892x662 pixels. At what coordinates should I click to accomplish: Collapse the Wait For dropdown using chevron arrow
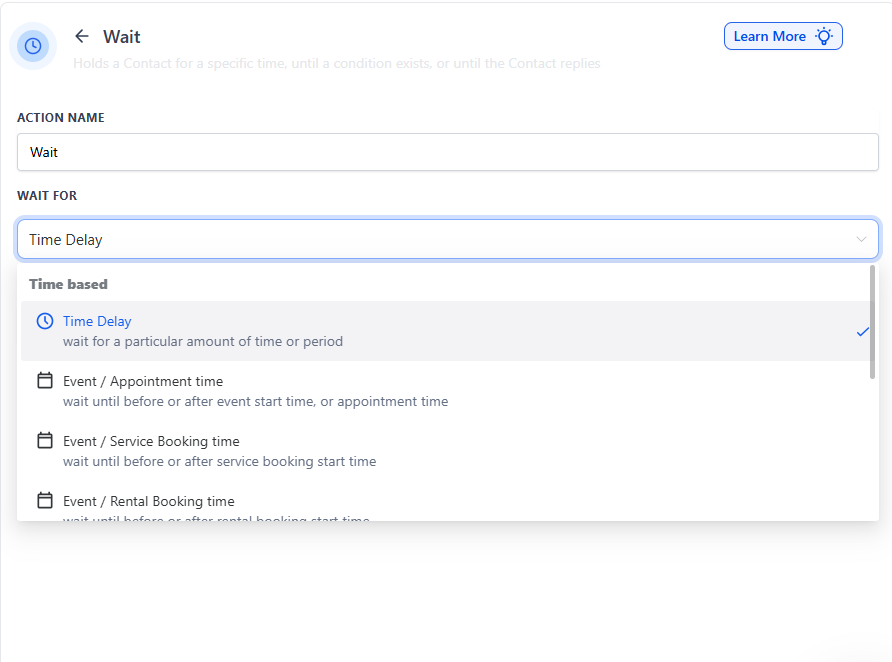[x=861, y=240]
